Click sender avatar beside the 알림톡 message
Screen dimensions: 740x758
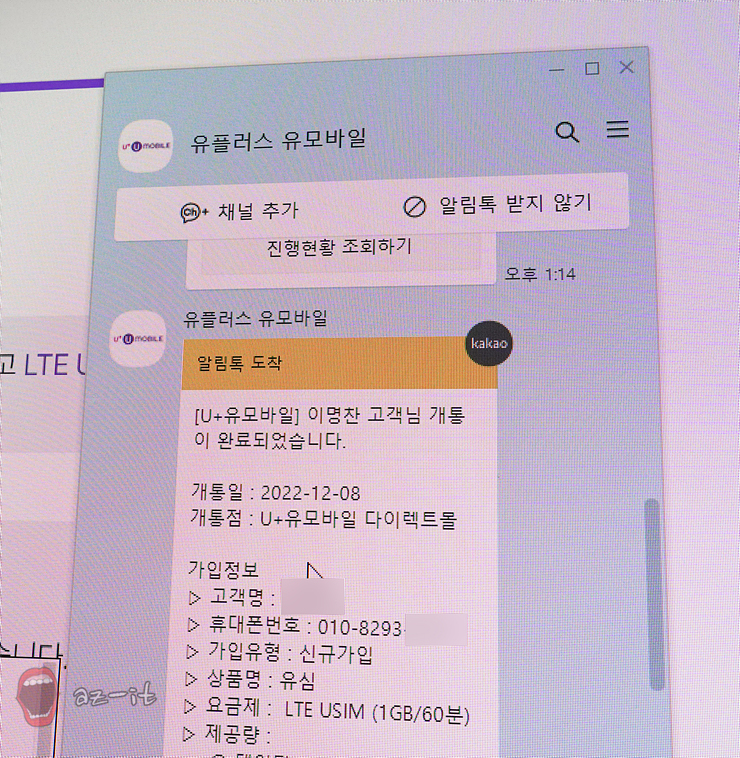[138, 339]
